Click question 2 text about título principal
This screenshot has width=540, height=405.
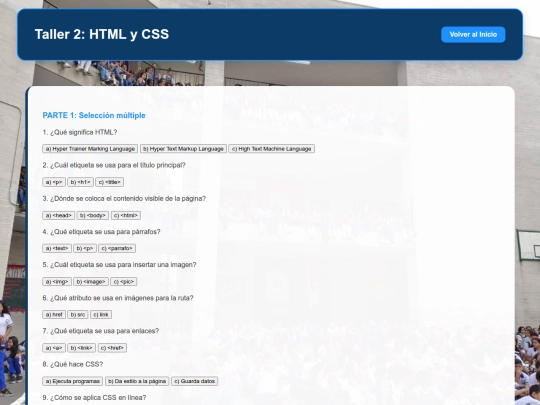(x=114, y=165)
